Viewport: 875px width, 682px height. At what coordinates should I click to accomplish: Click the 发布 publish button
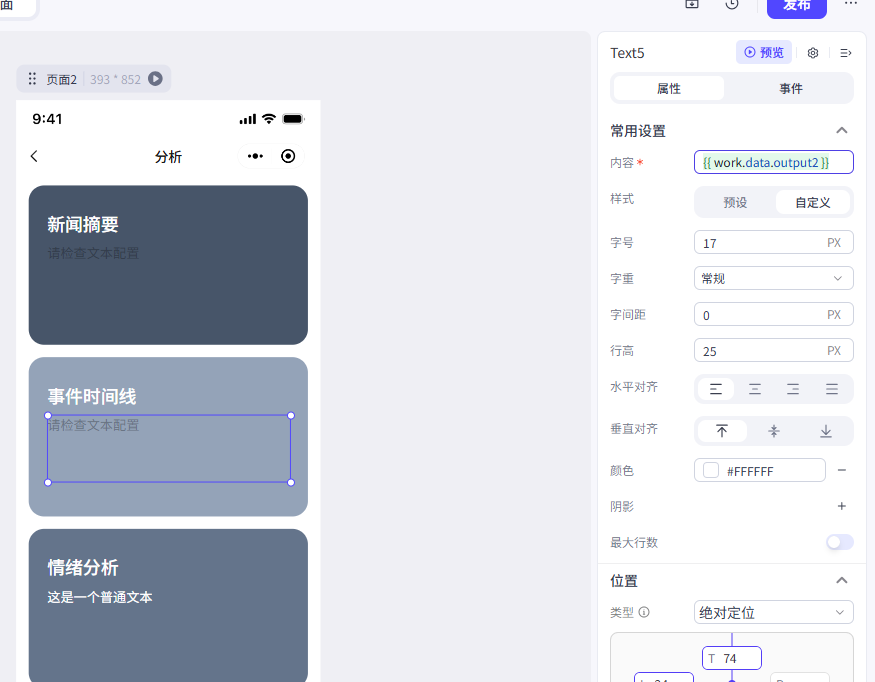[x=796, y=6]
